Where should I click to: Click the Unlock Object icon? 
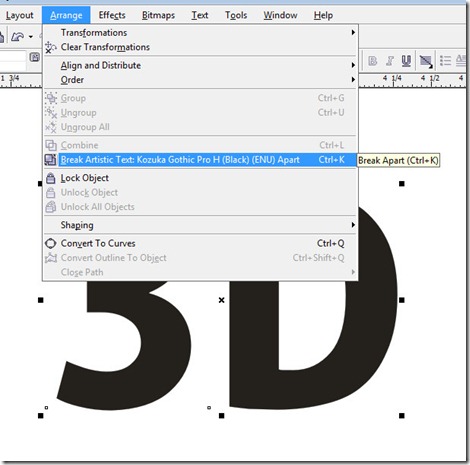pos(51,192)
